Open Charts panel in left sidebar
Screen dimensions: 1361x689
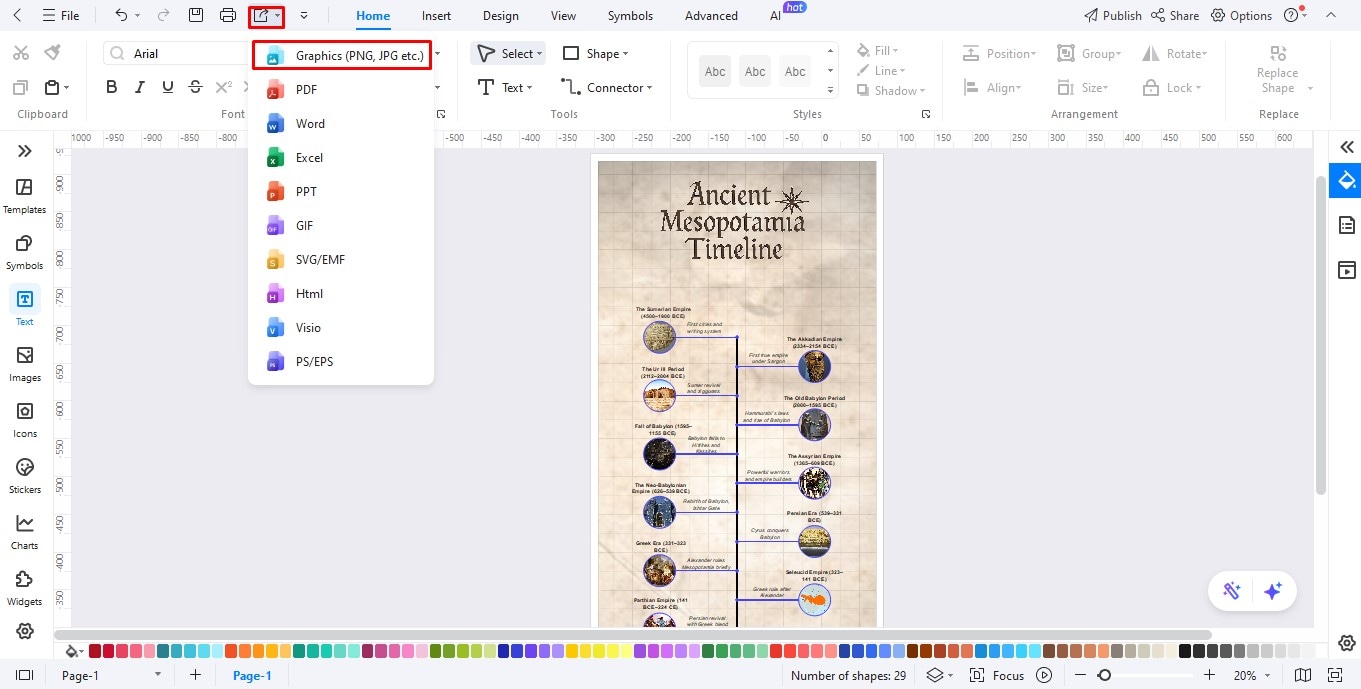pos(25,532)
